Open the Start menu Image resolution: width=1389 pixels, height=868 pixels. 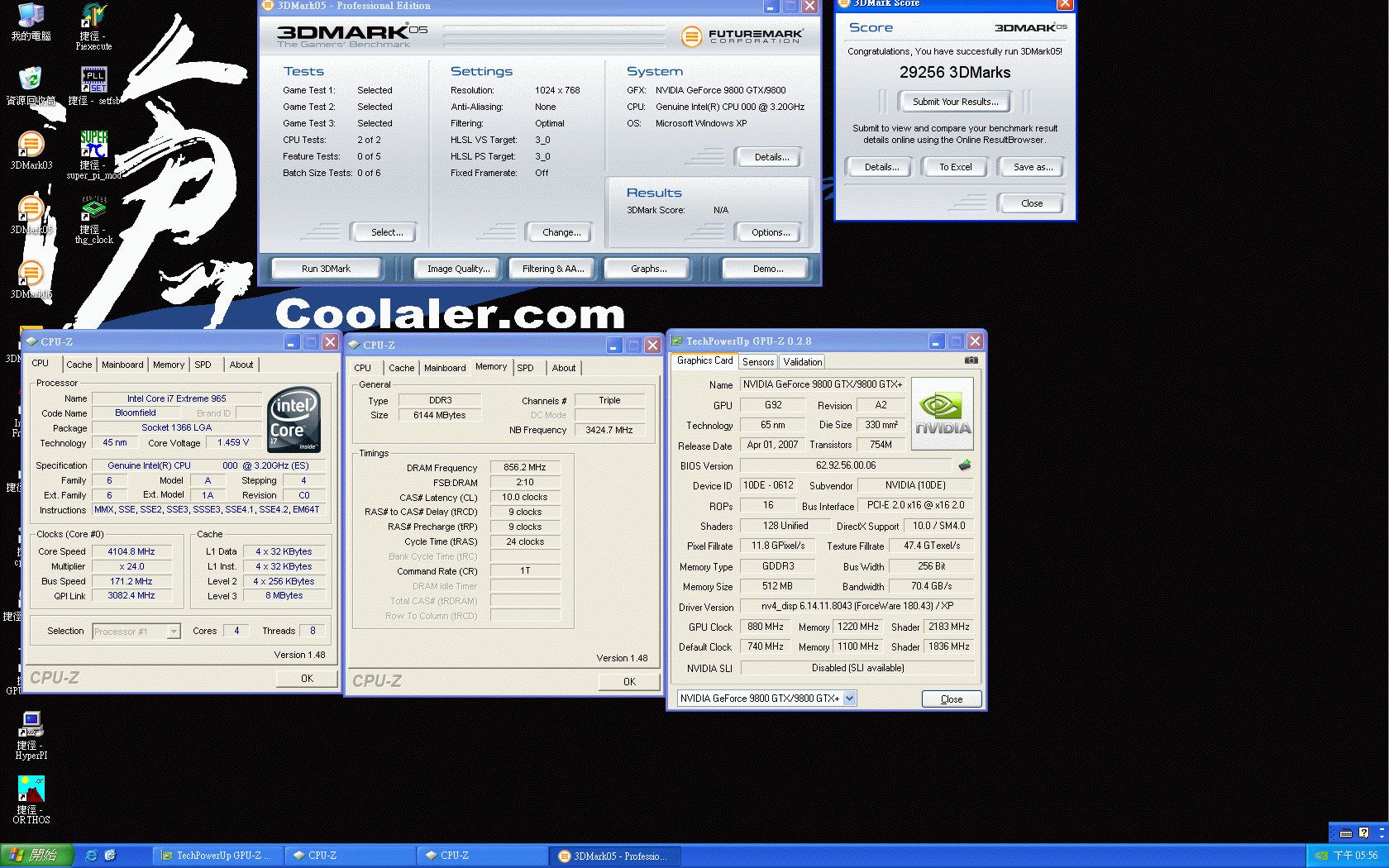pyautogui.click(x=37, y=856)
